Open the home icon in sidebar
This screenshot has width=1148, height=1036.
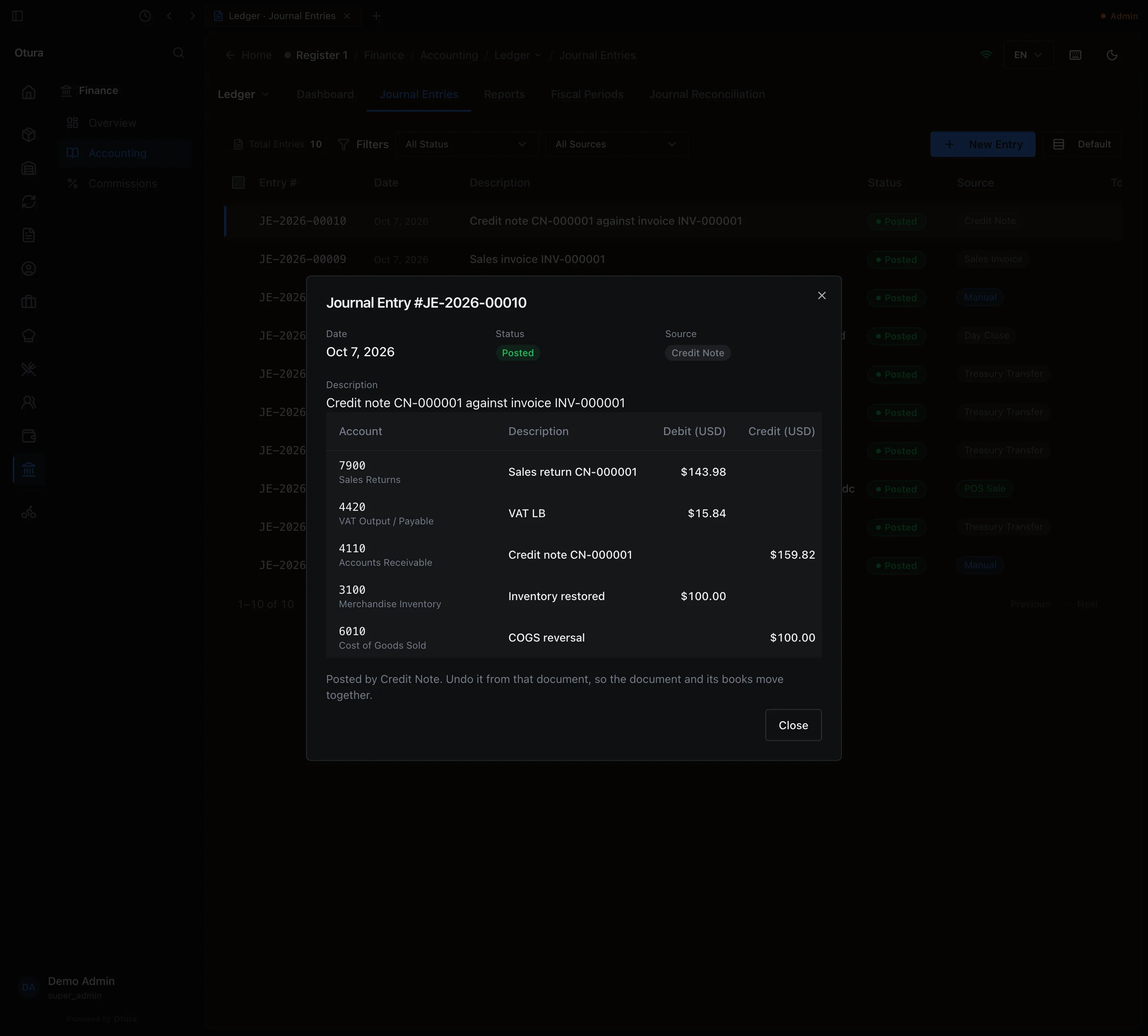pyautogui.click(x=28, y=92)
